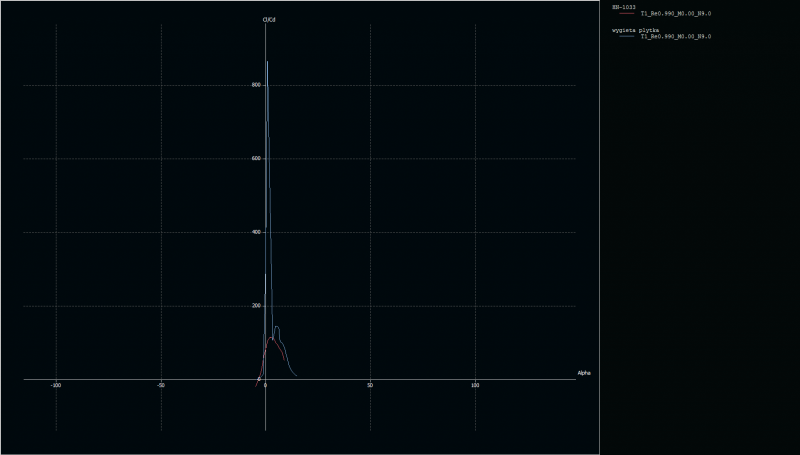
Task: Click the HN-1033 foil name in legend
Action: 622,7
